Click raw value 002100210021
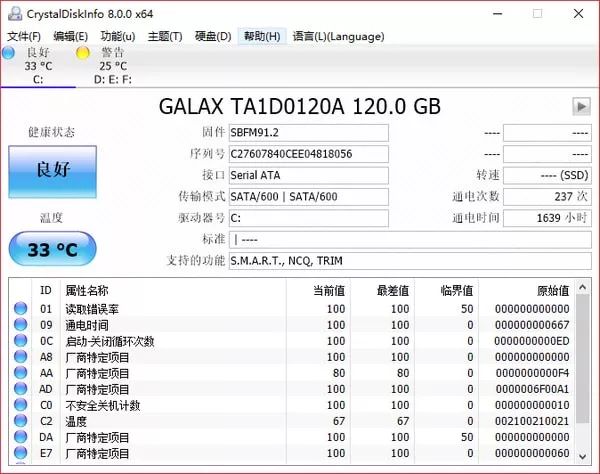This screenshot has width=600, height=474. click(532, 421)
